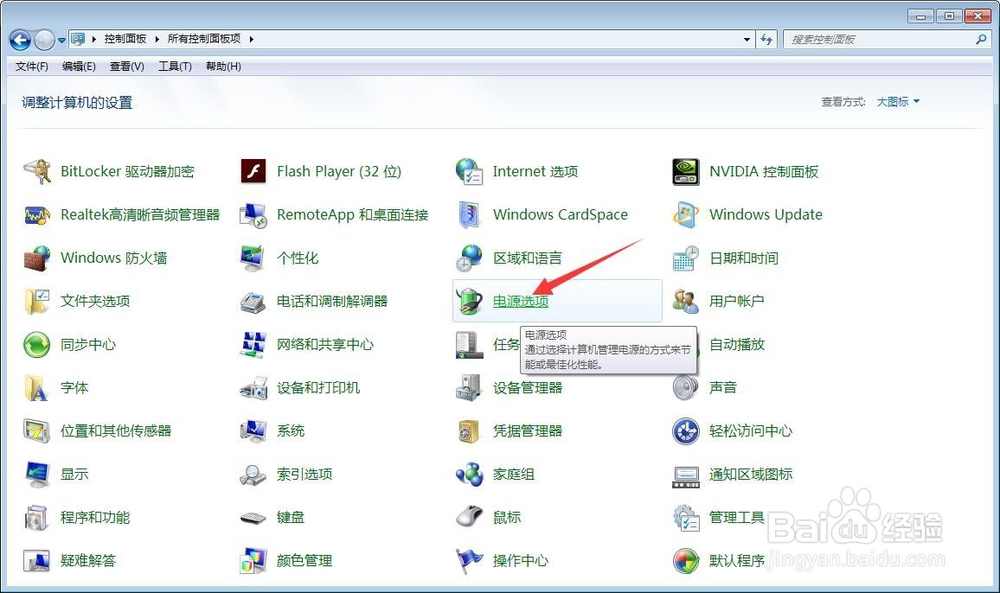Click the 电源选项 link text
Viewport: 1000px width, 593px height.
(x=520, y=302)
